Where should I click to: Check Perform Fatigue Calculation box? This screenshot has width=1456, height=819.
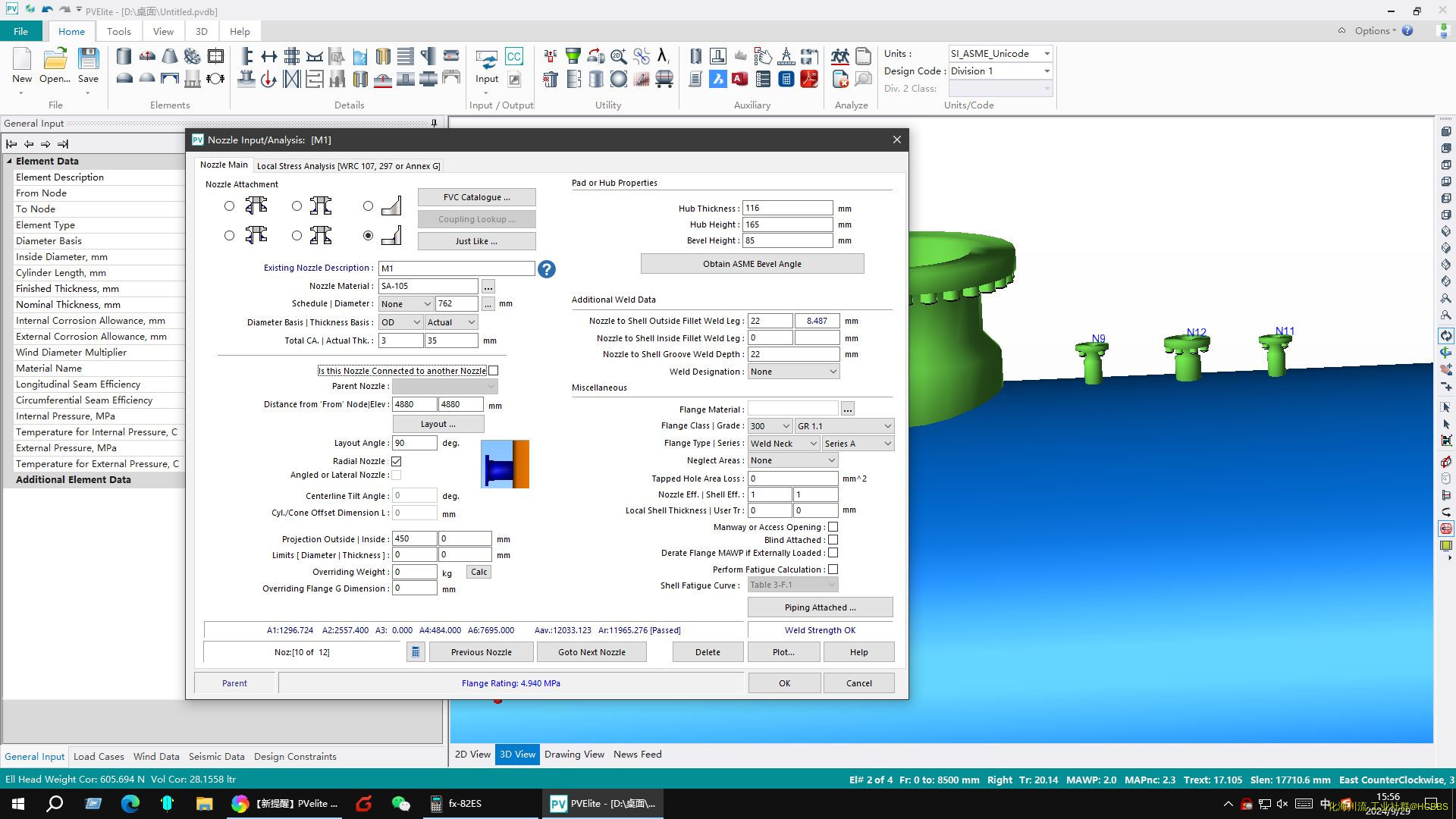833,570
